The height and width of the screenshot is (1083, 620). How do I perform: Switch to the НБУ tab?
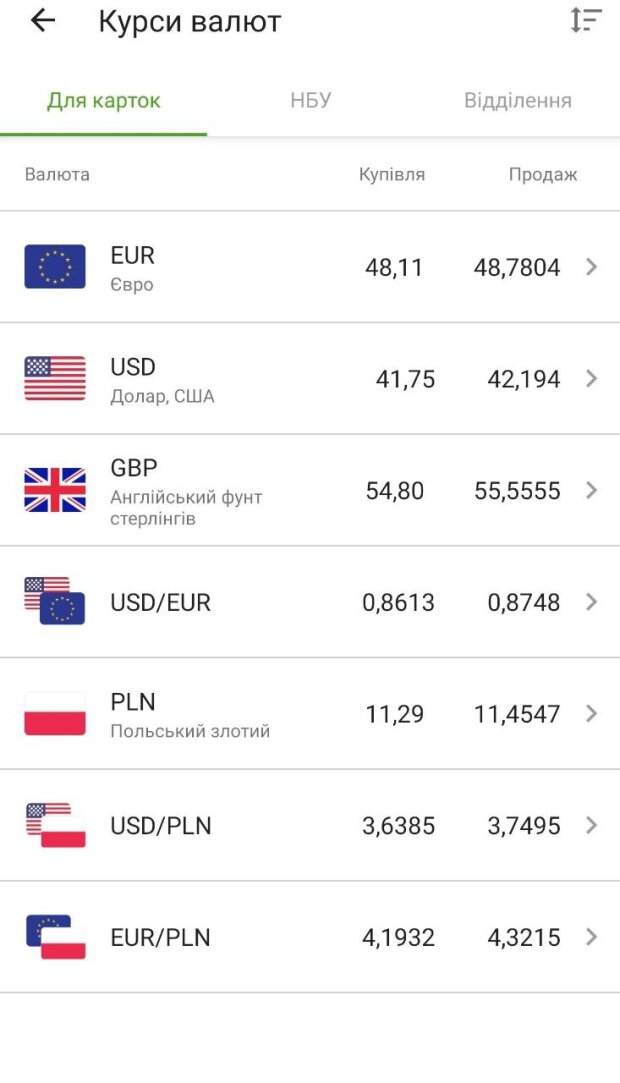(310, 101)
